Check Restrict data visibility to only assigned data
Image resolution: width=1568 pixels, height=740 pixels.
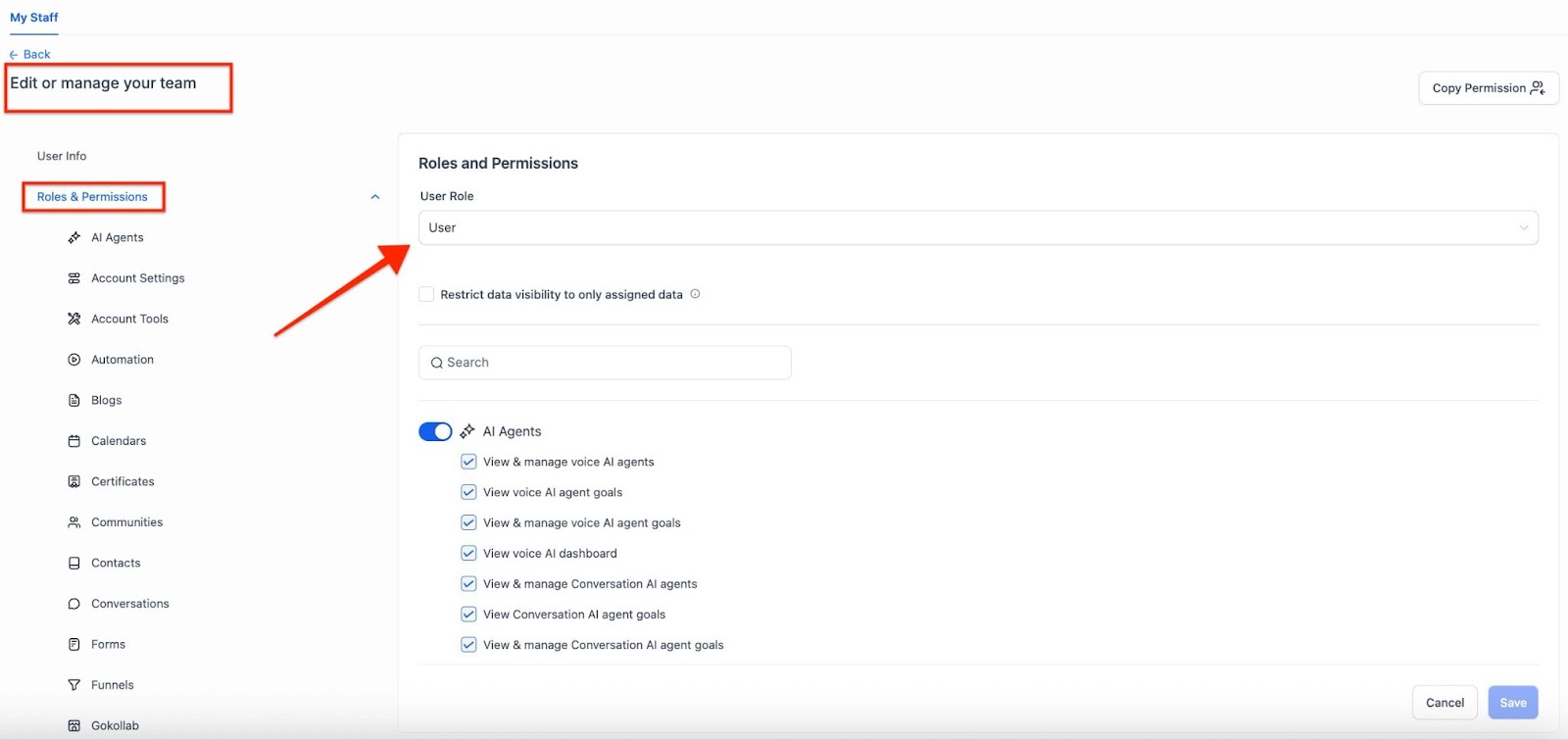(x=426, y=294)
